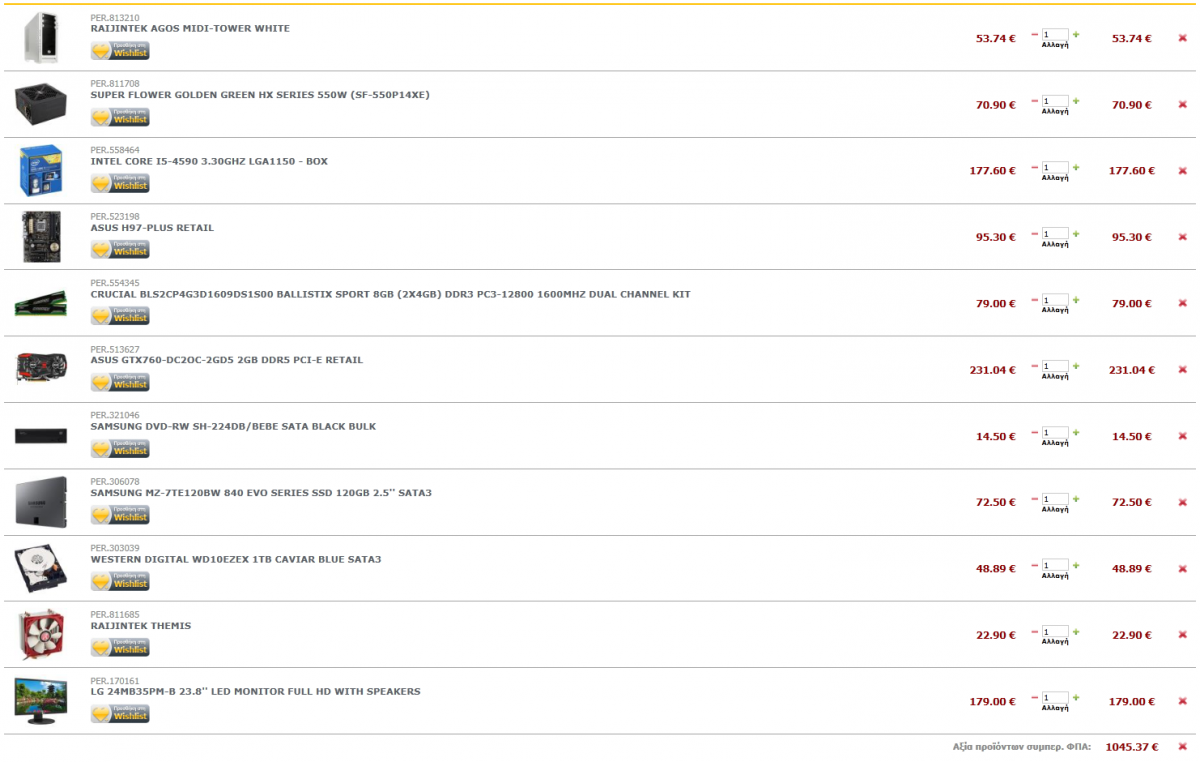Remove LG 24MB35PM-B monitor from cart
Viewport: 1200px width, 762px height.
click(x=1182, y=701)
